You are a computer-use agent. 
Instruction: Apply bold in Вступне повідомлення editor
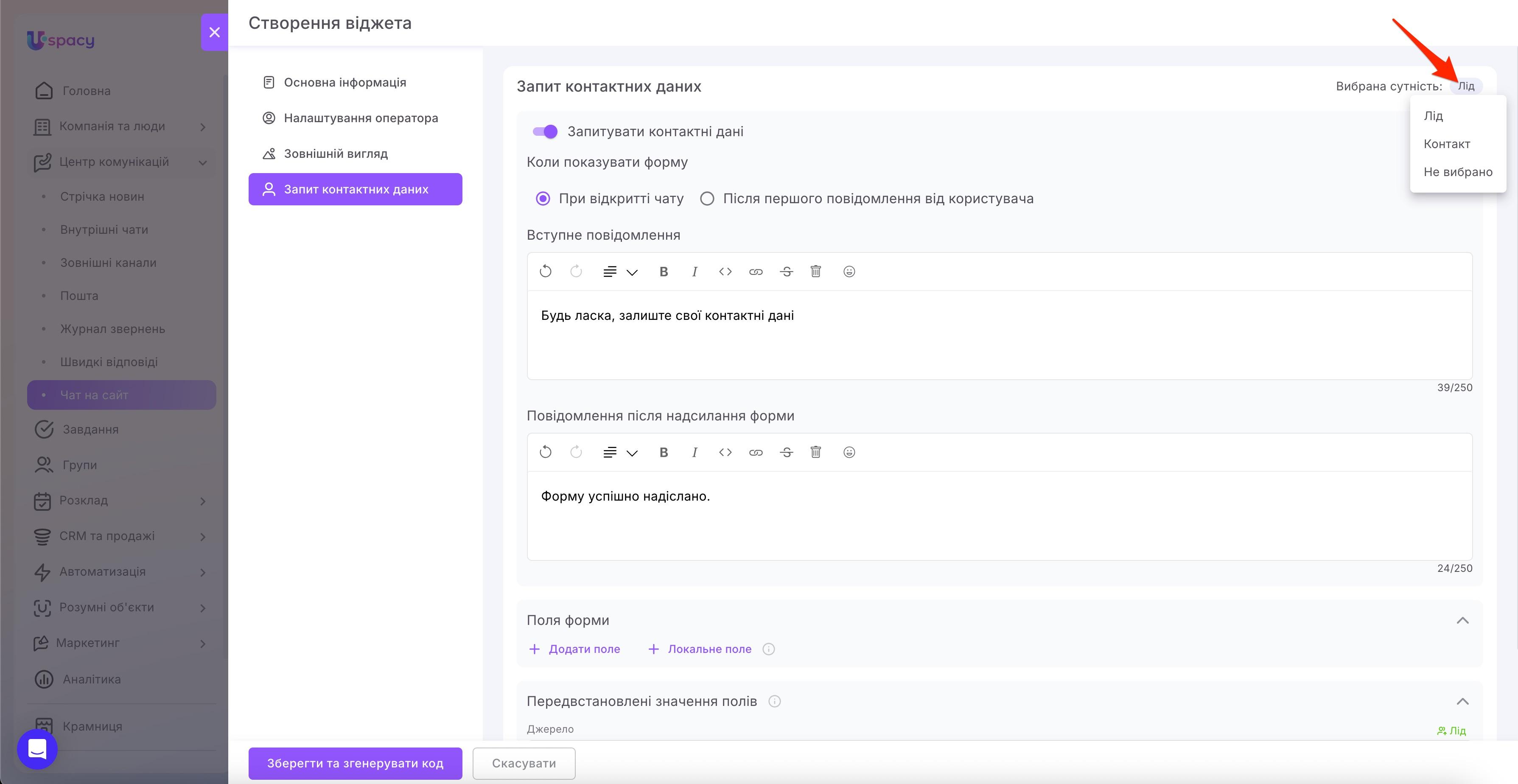pyautogui.click(x=664, y=271)
